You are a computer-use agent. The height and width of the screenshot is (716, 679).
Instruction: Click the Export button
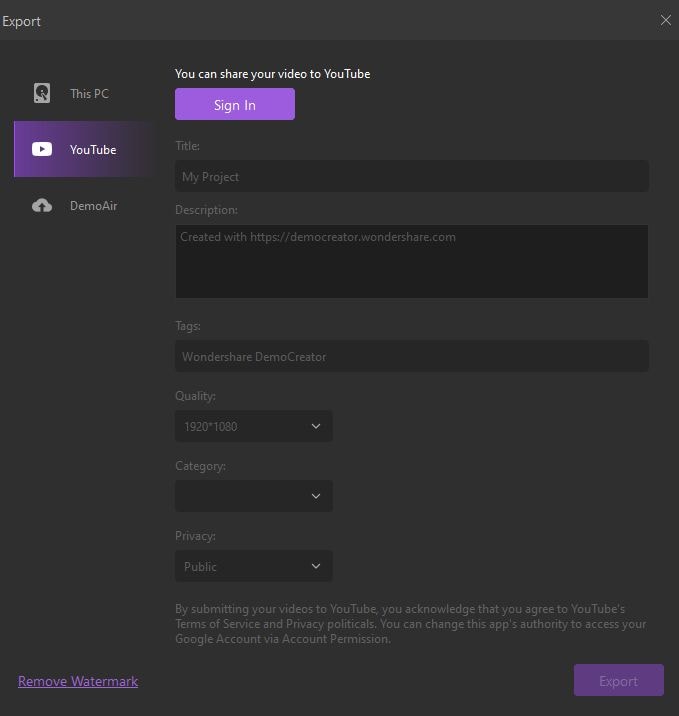tap(618, 681)
